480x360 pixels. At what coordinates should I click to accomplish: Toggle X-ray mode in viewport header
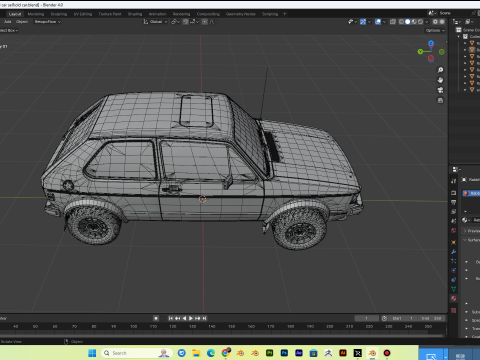393,22
